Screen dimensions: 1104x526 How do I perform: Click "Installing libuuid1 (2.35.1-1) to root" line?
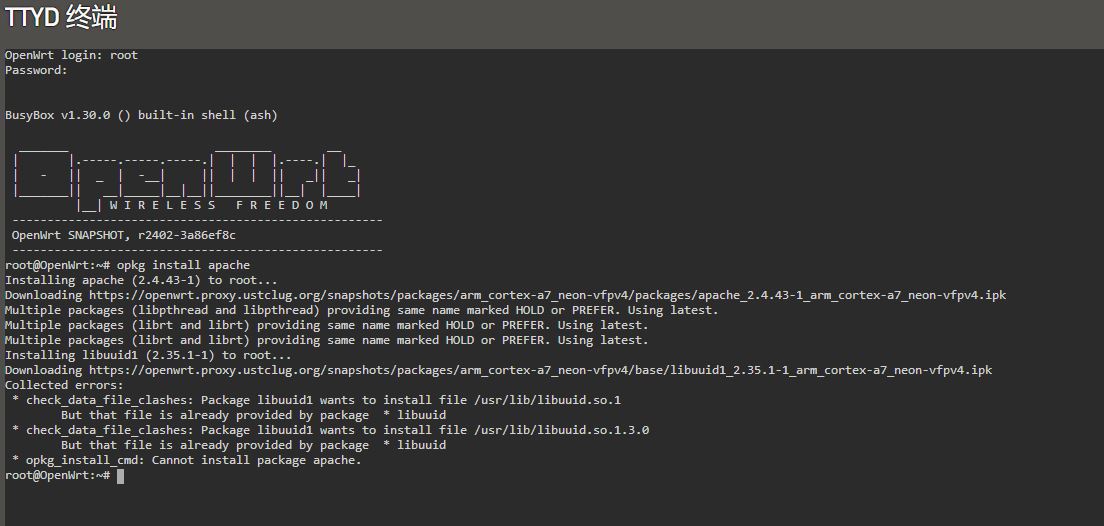coord(148,355)
